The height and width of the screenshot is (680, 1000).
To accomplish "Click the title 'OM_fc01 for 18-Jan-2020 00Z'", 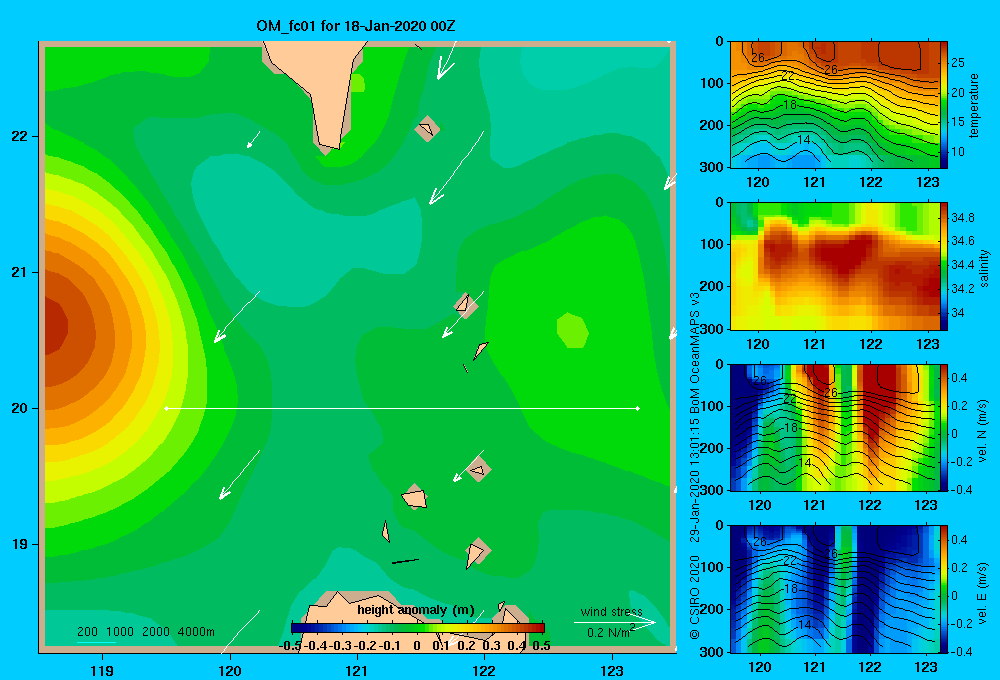I will 356,26.
